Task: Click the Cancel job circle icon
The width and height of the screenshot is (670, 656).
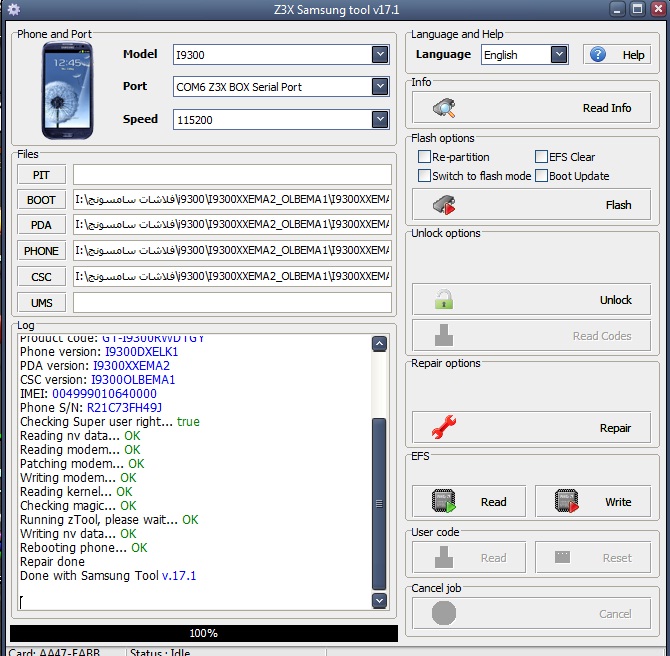Action: click(x=444, y=613)
